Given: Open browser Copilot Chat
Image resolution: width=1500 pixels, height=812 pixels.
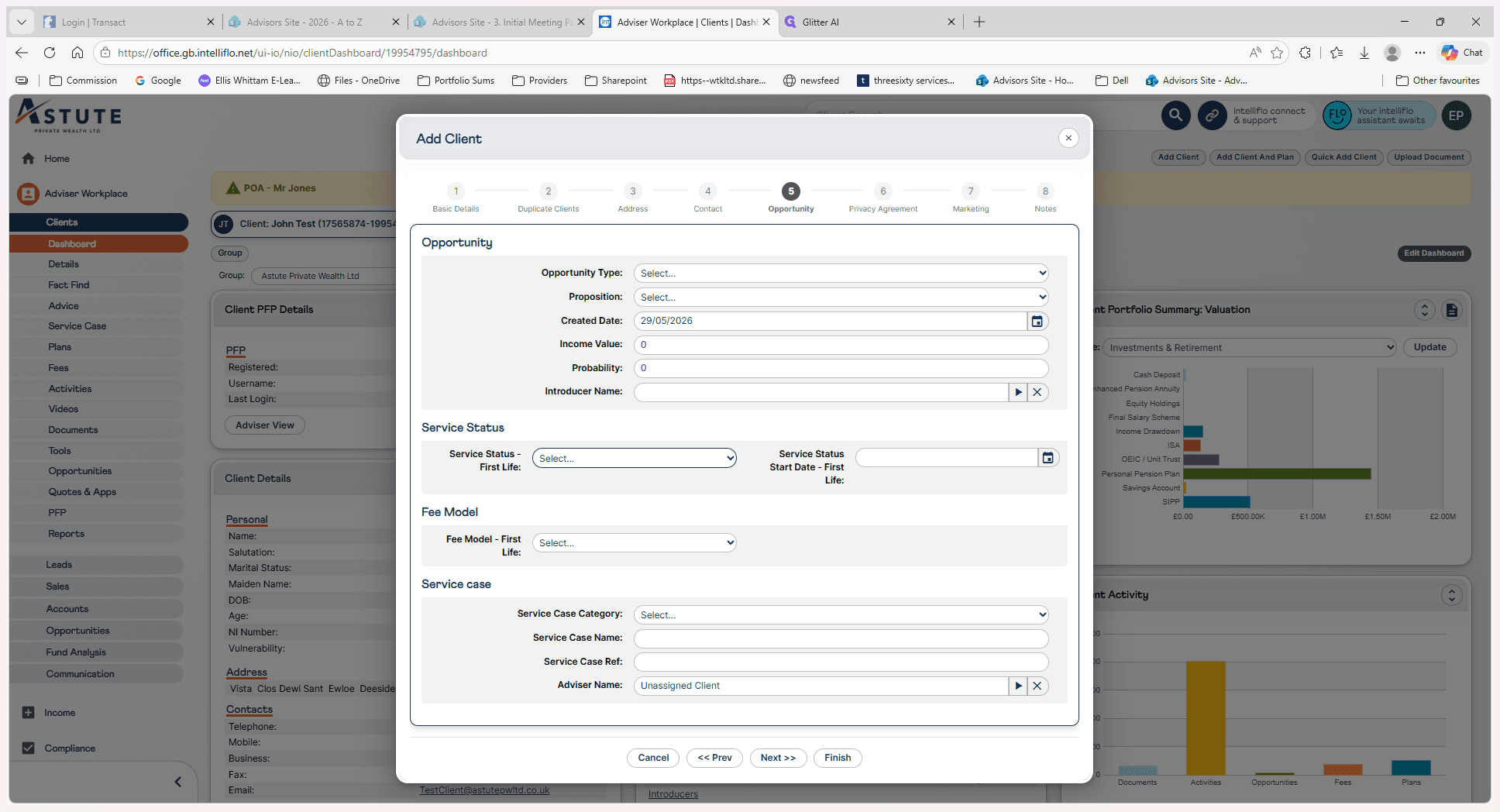Looking at the screenshot, I should (x=1462, y=53).
